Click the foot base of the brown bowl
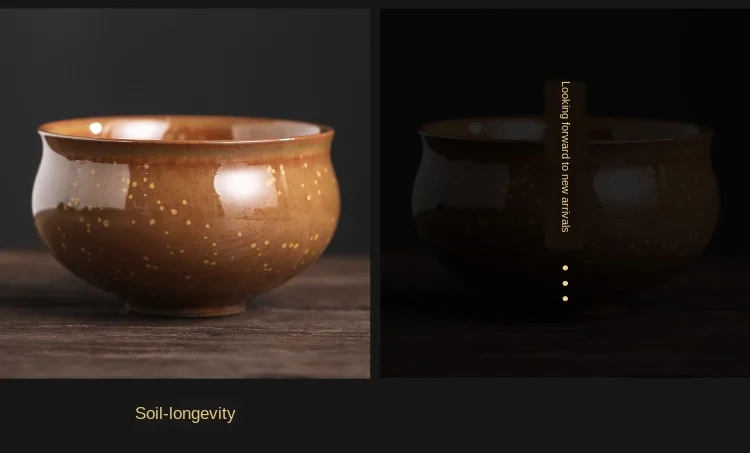 click(188, 309)
